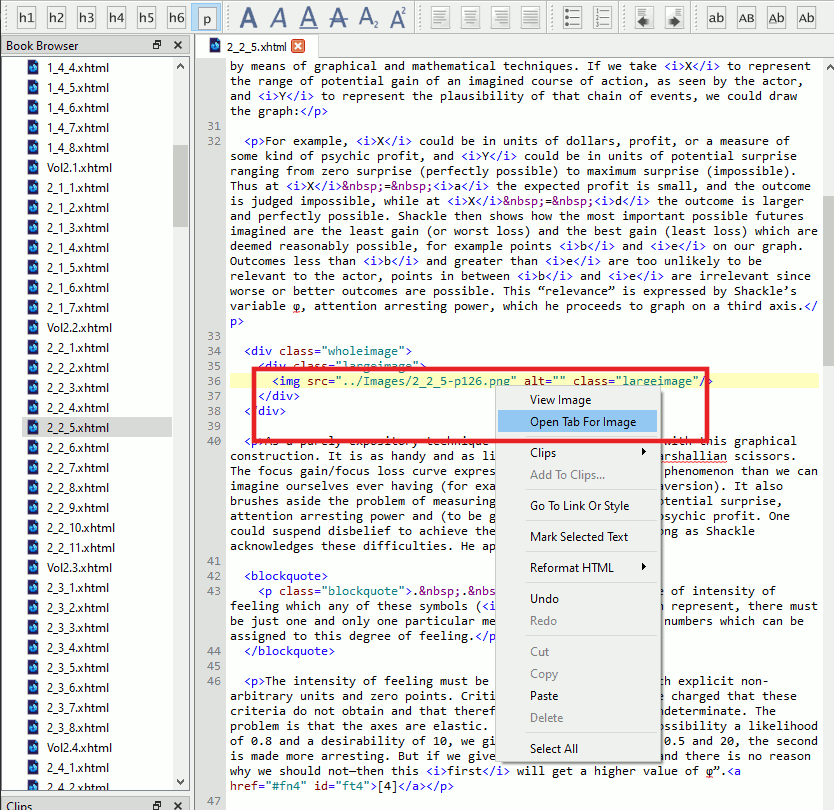Screen dimensions: 834x810
Task: Close the 2_2_5.xhtml tab
Action: click(298, 46)
